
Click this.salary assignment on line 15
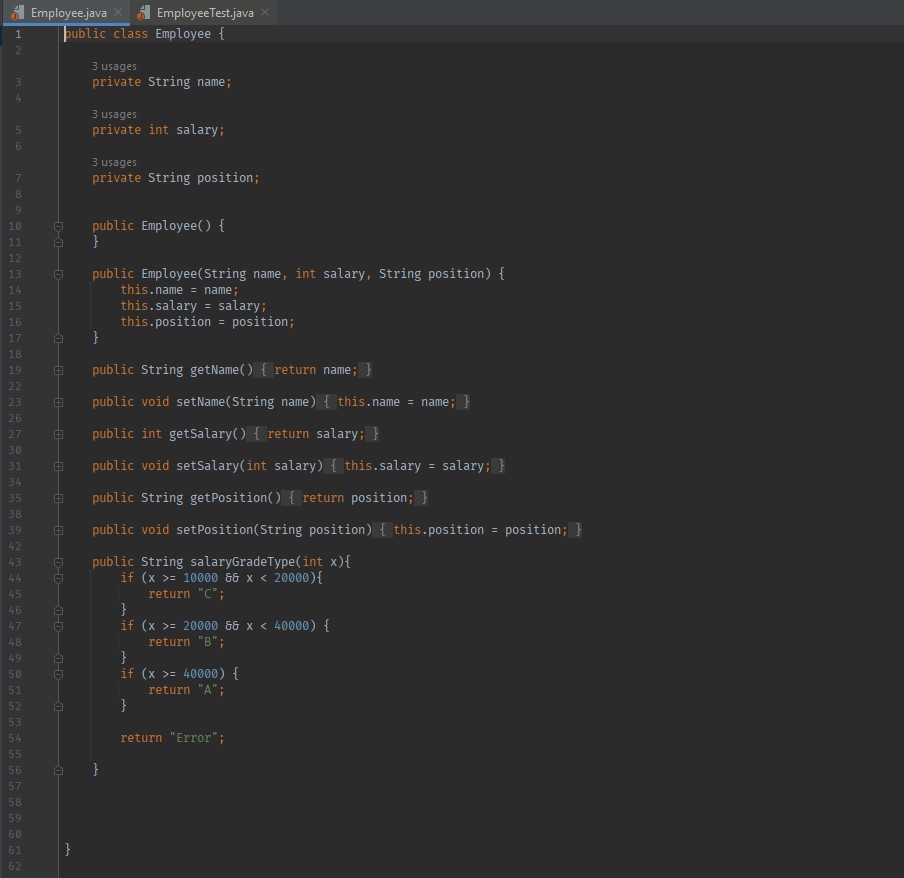[x=194, y=306]
